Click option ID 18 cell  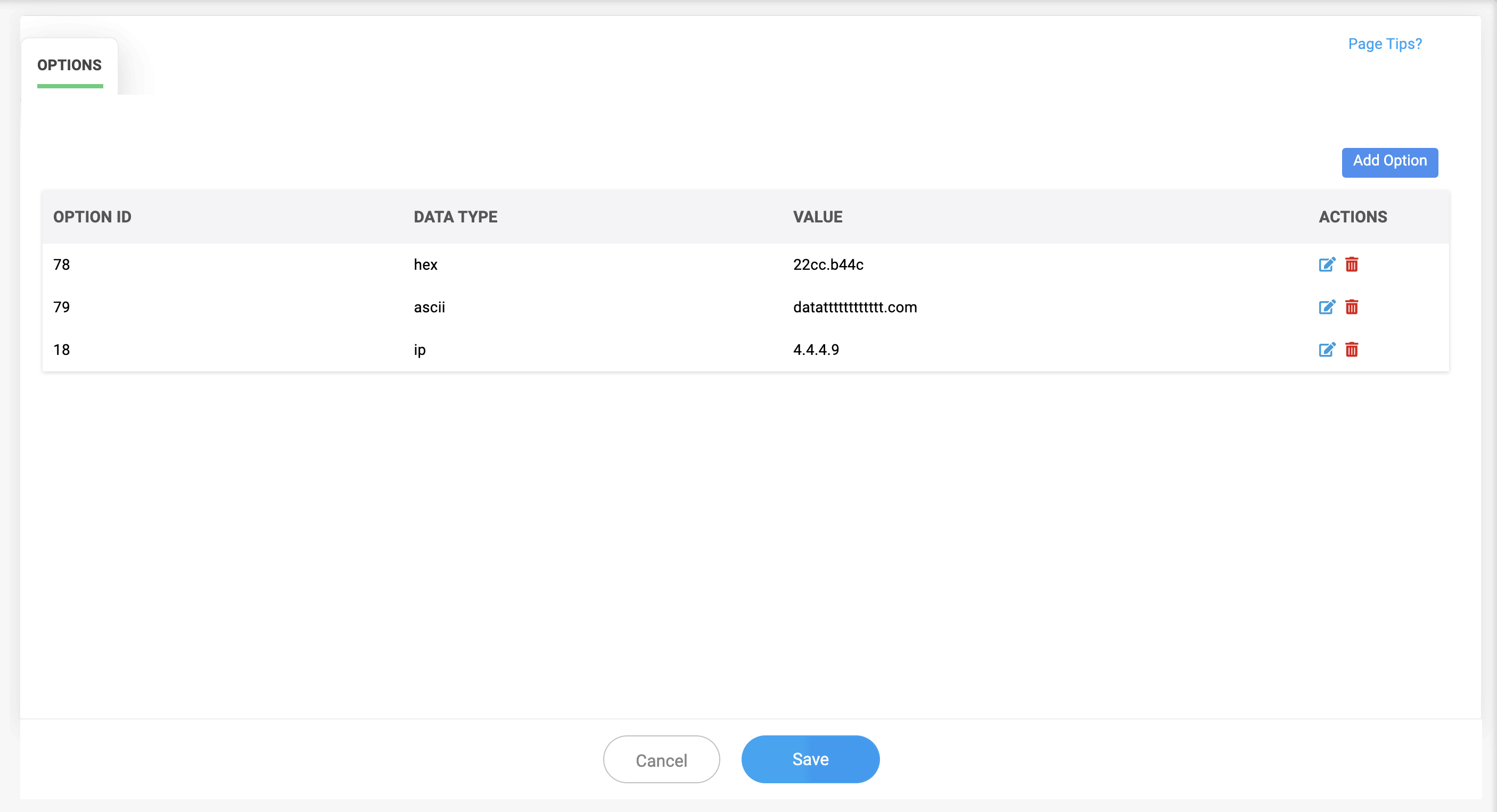tap(62, 350)
